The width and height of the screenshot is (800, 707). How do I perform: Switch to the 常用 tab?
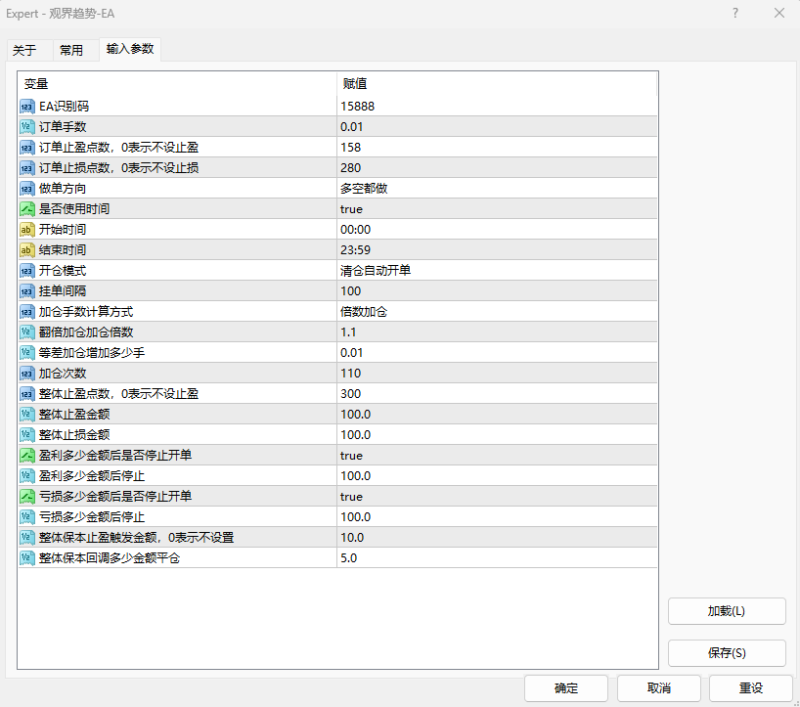coord(73,48)
